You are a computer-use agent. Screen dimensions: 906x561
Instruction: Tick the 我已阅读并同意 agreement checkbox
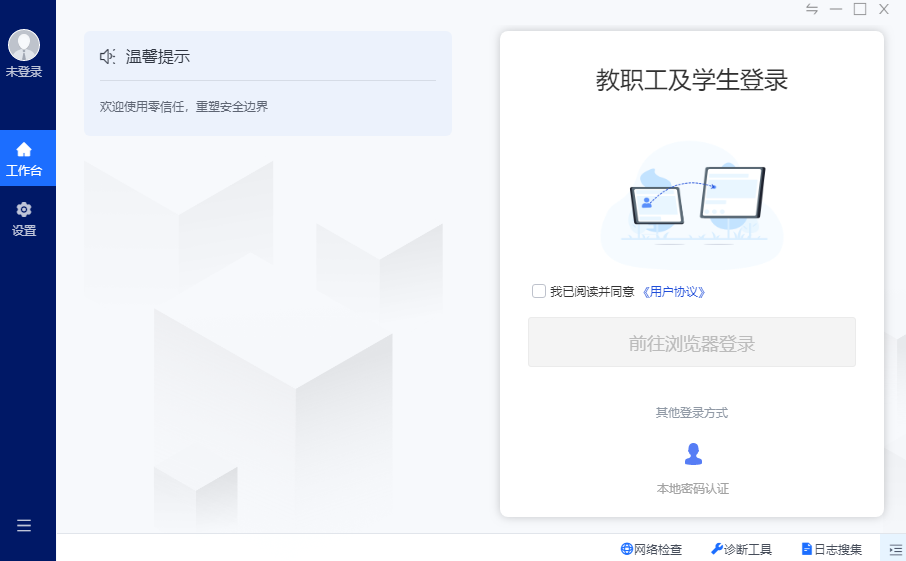(539, 291)
